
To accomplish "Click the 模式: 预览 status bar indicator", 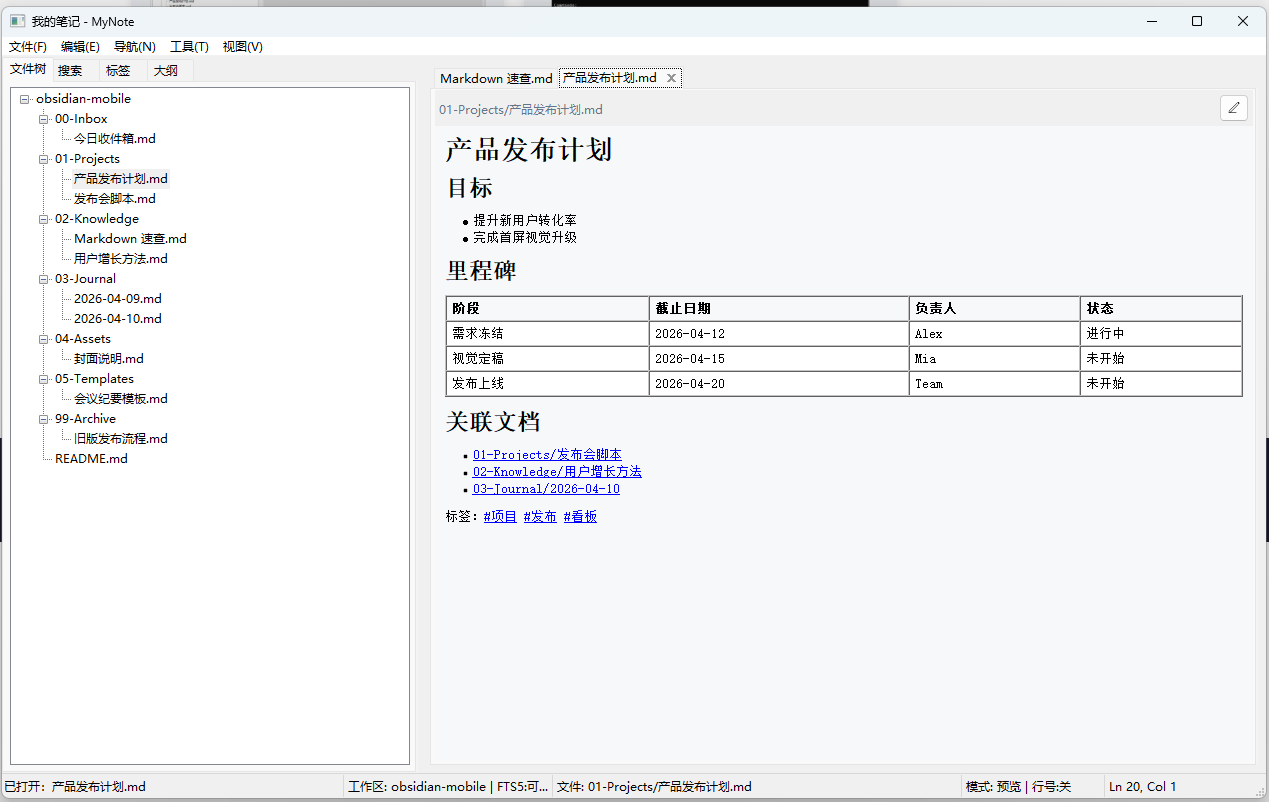I will tap(993, 787).
